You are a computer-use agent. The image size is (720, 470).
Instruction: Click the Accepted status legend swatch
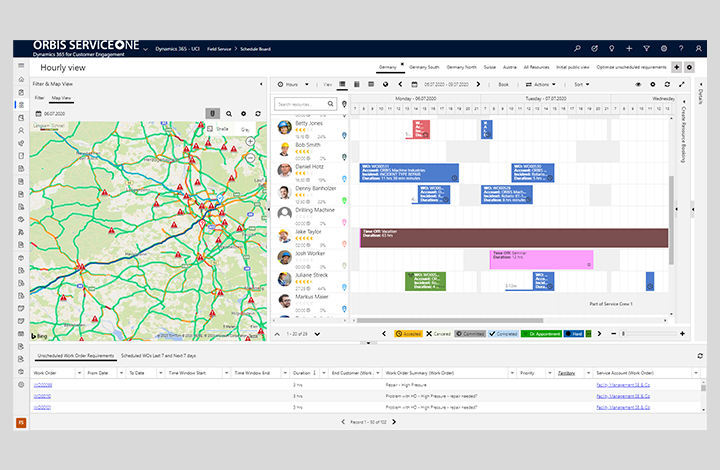click(x=408, y=334)
